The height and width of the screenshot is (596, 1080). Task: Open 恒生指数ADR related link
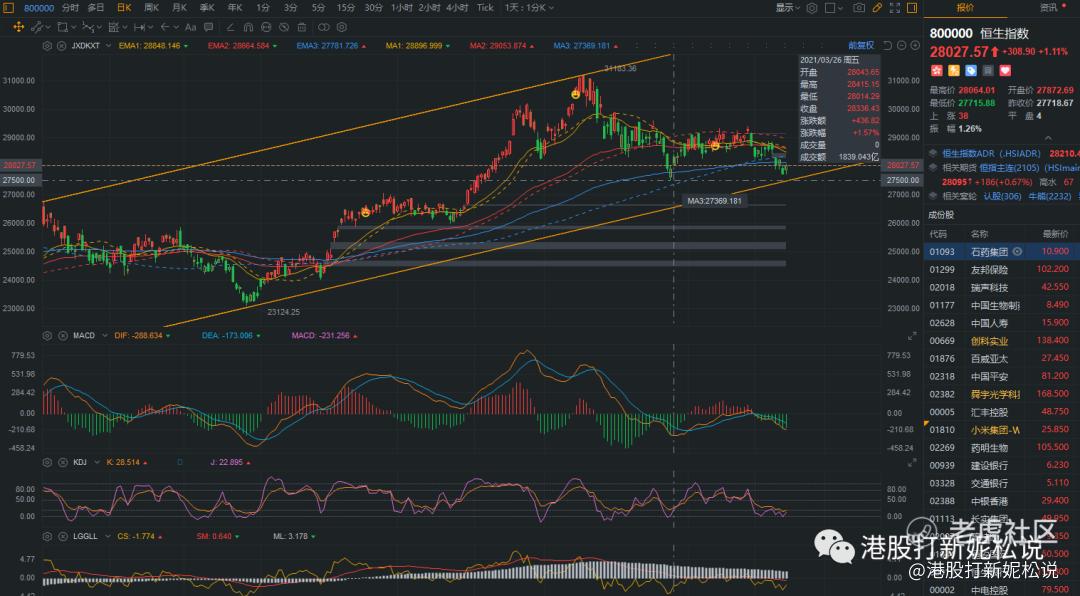(991, 154)
